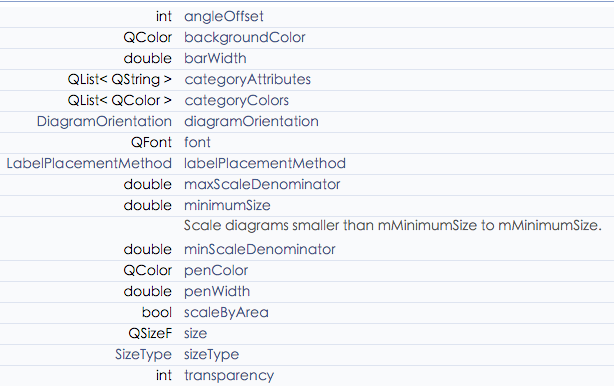Screen dimensions: 614x386
Task: Click the size attribute link
Action: point(195,334)
